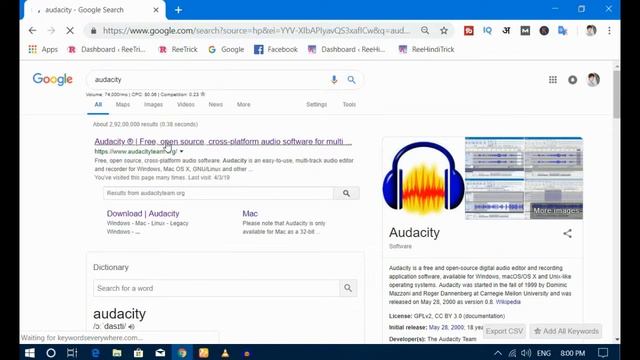Open search Tools option

click(349, 104)
